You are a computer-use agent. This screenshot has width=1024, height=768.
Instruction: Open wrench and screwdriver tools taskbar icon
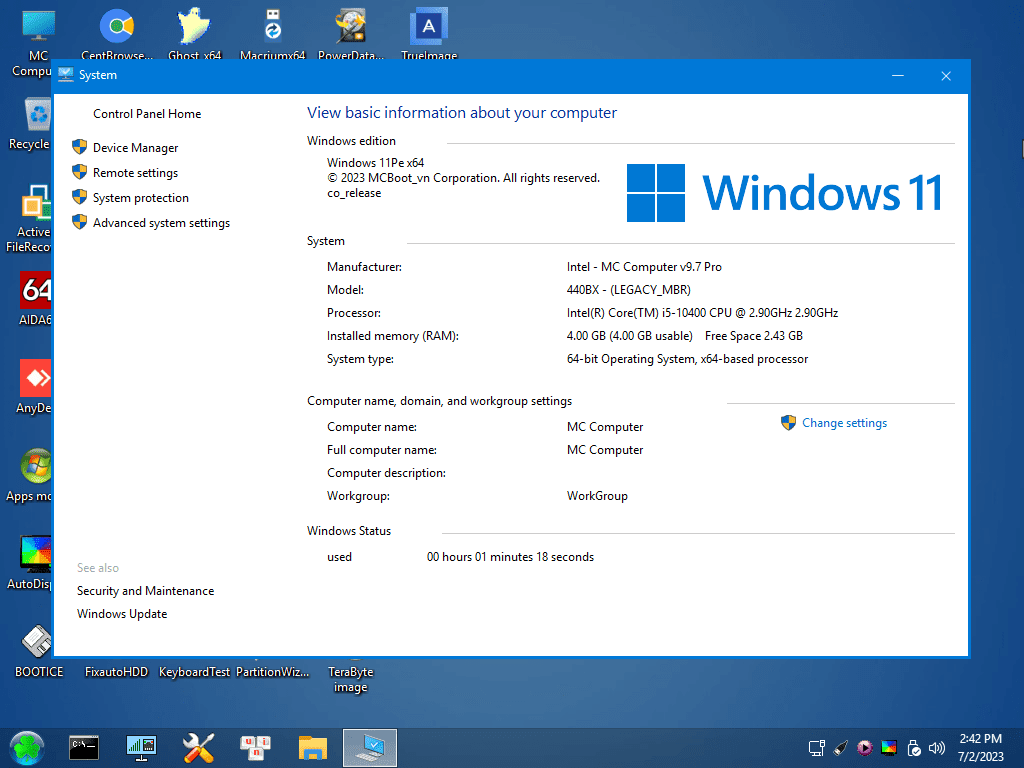coord(198,748)
